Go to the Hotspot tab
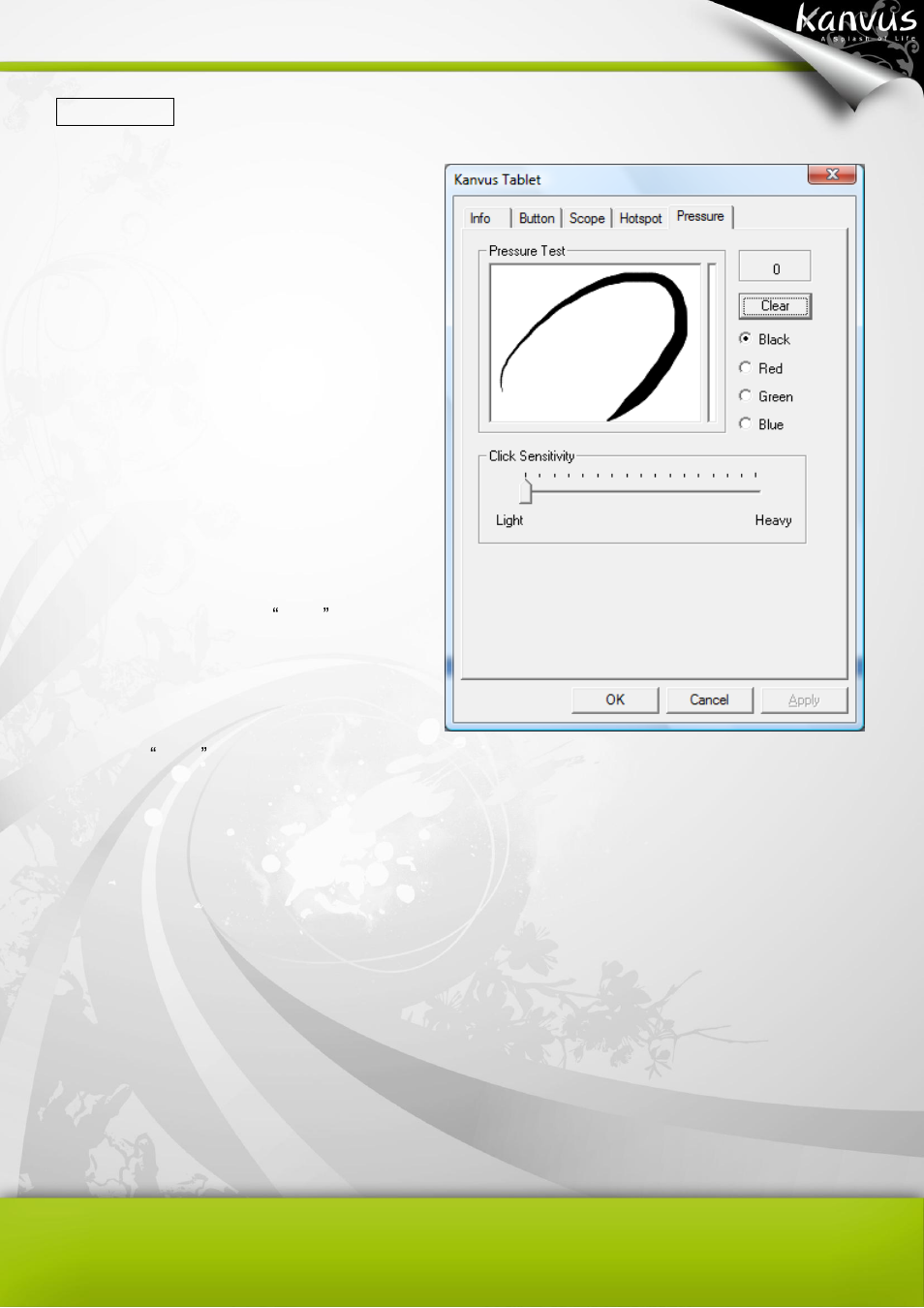 640,219
